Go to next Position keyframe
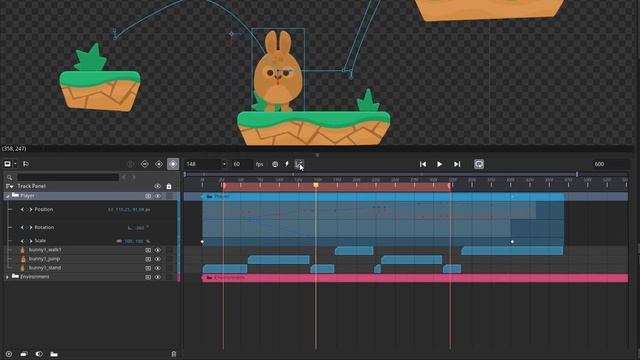This screenshot has height=360, width=640. coord(31,209)
